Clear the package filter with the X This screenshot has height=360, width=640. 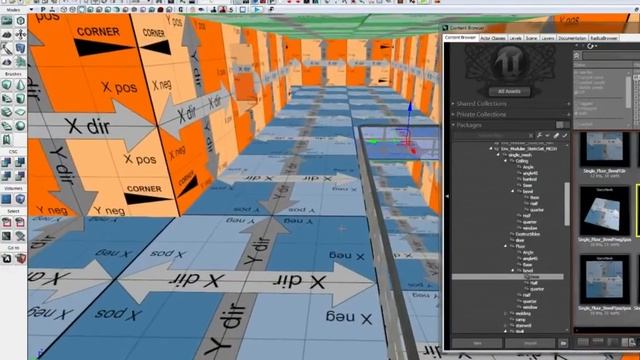(x=531, y=136)
